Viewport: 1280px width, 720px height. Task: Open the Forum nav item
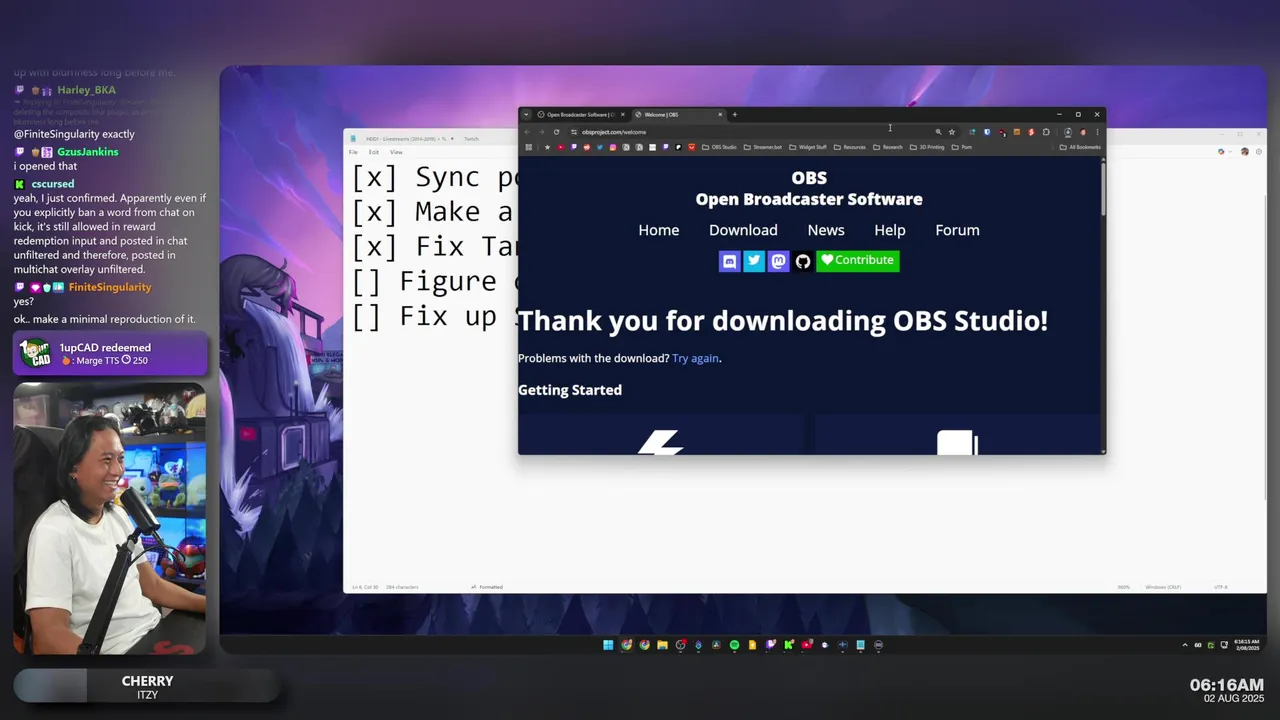pos(957,230)
